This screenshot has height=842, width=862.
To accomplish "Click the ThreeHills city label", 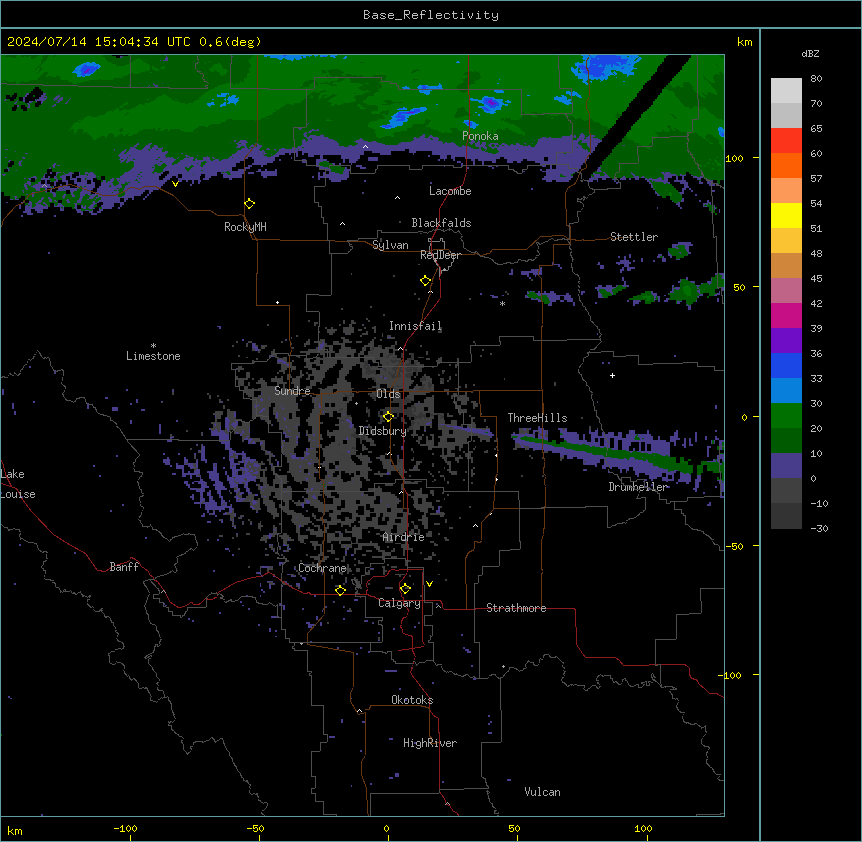I will pyautogui.click(x=538, y=418).
